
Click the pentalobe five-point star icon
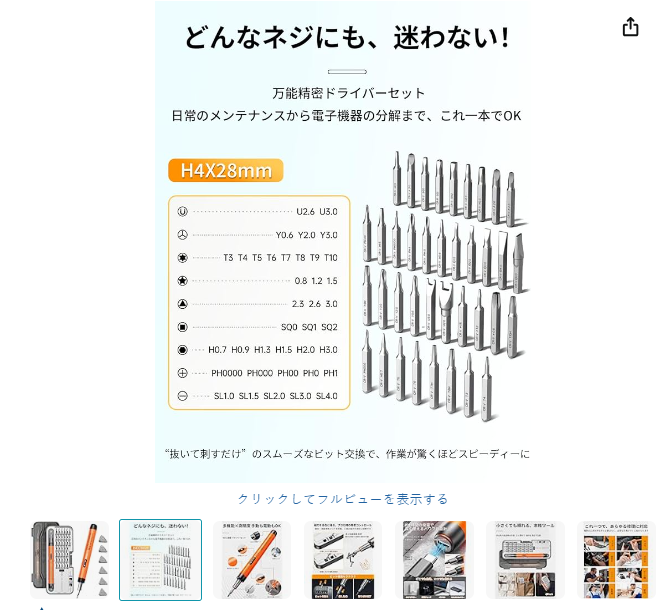[x=182, y=280]
